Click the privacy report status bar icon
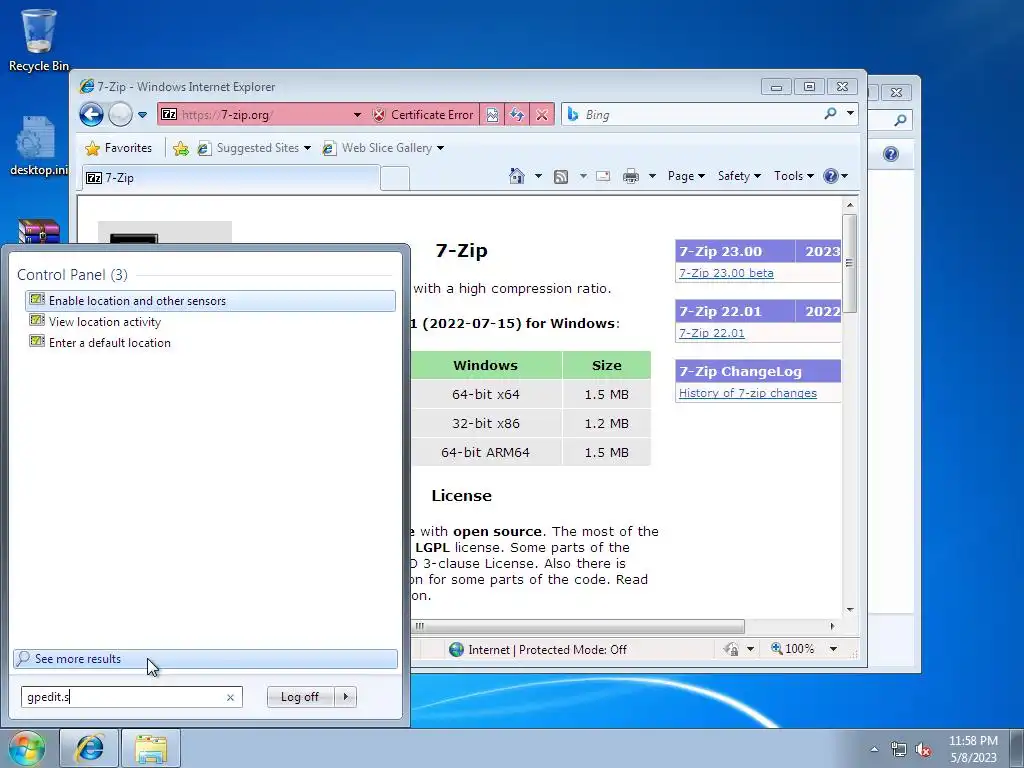This screenshot has height=768, width=1024. [x=731, y=649]
